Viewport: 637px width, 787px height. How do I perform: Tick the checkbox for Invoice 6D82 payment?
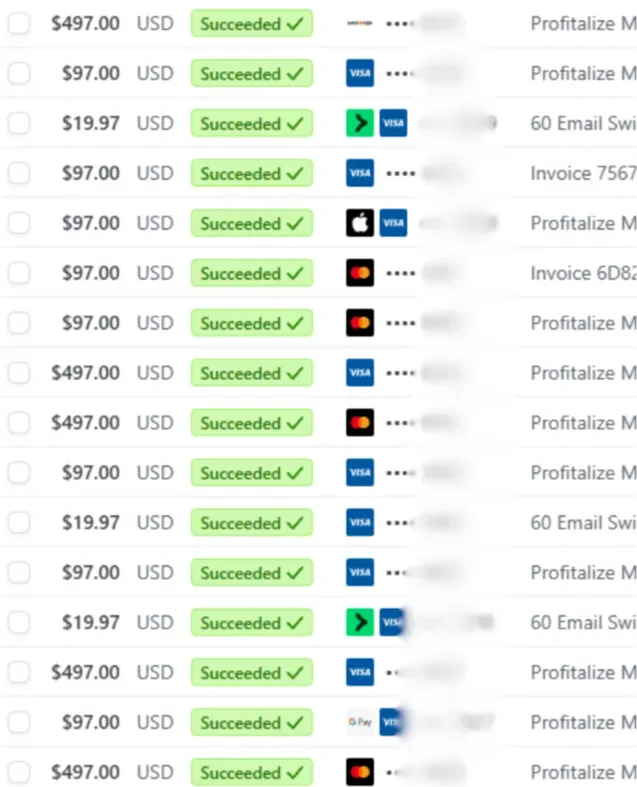pyautogui.click(x=19, y=273)
